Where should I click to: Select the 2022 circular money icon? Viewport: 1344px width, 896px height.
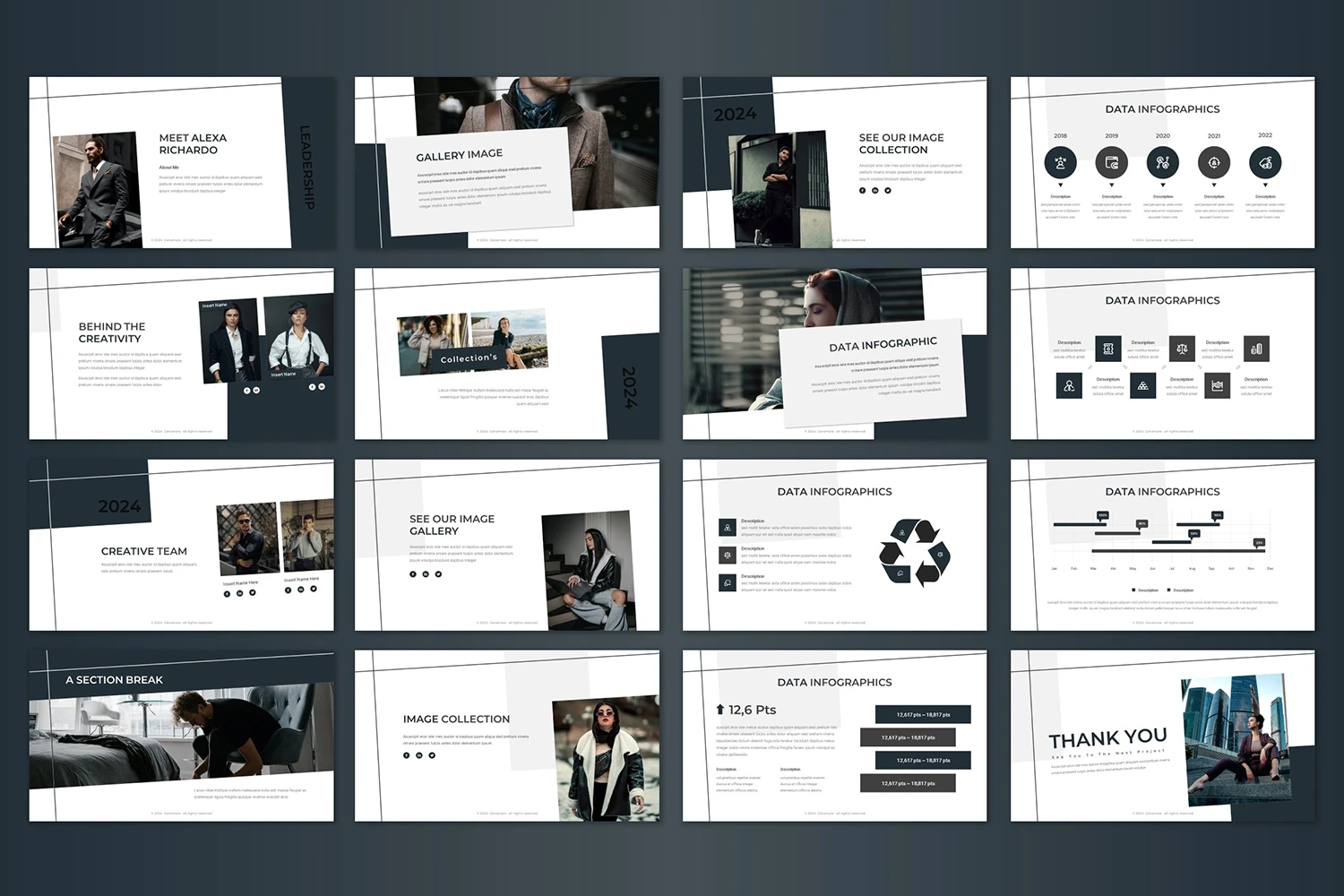coord(1265,163)
